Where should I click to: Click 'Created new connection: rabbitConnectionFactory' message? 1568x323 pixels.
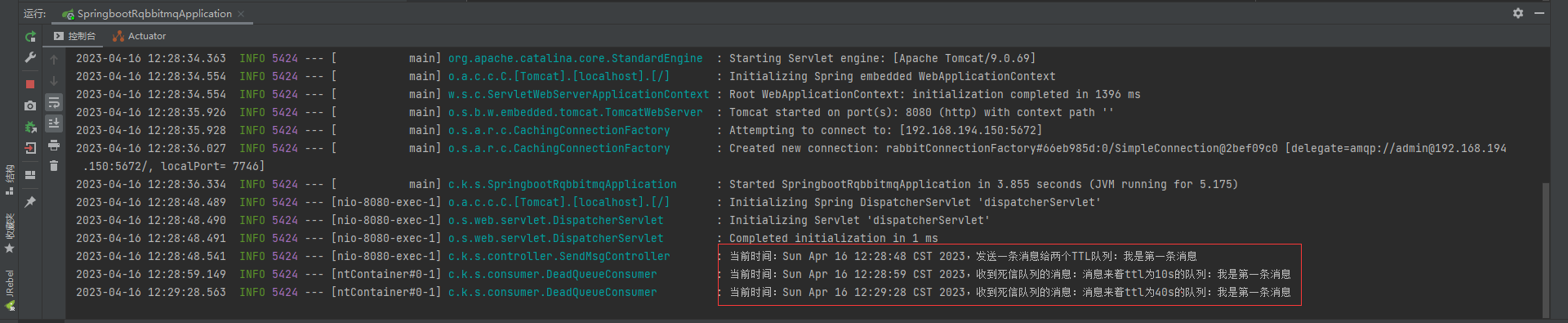coord(1117,148)
